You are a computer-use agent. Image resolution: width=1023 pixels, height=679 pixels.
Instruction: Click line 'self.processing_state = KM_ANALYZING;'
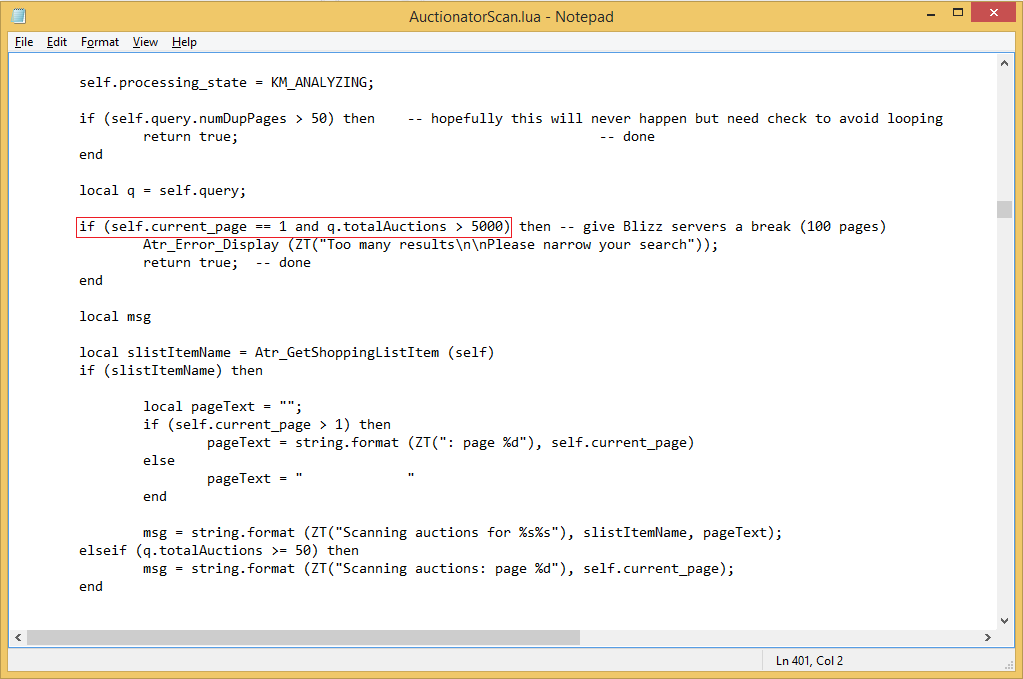[226, 83]
